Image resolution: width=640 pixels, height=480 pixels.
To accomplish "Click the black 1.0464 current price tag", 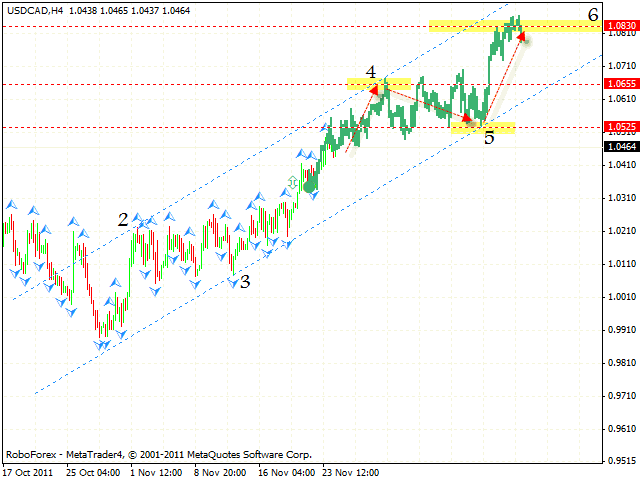I will 620,146.
